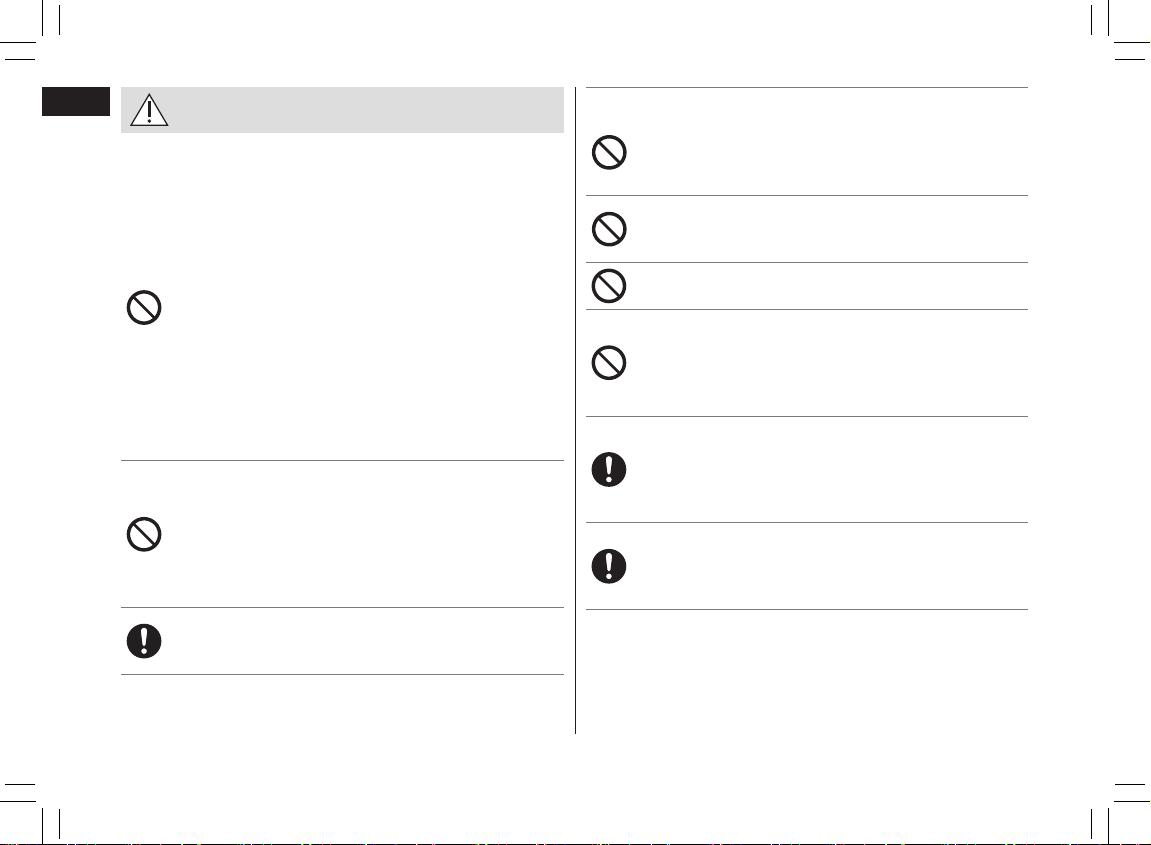This screenshot has width=1151, height=845.
Task: Select the mandatory exclamation icon in left column
Action: tap(144, 641)
